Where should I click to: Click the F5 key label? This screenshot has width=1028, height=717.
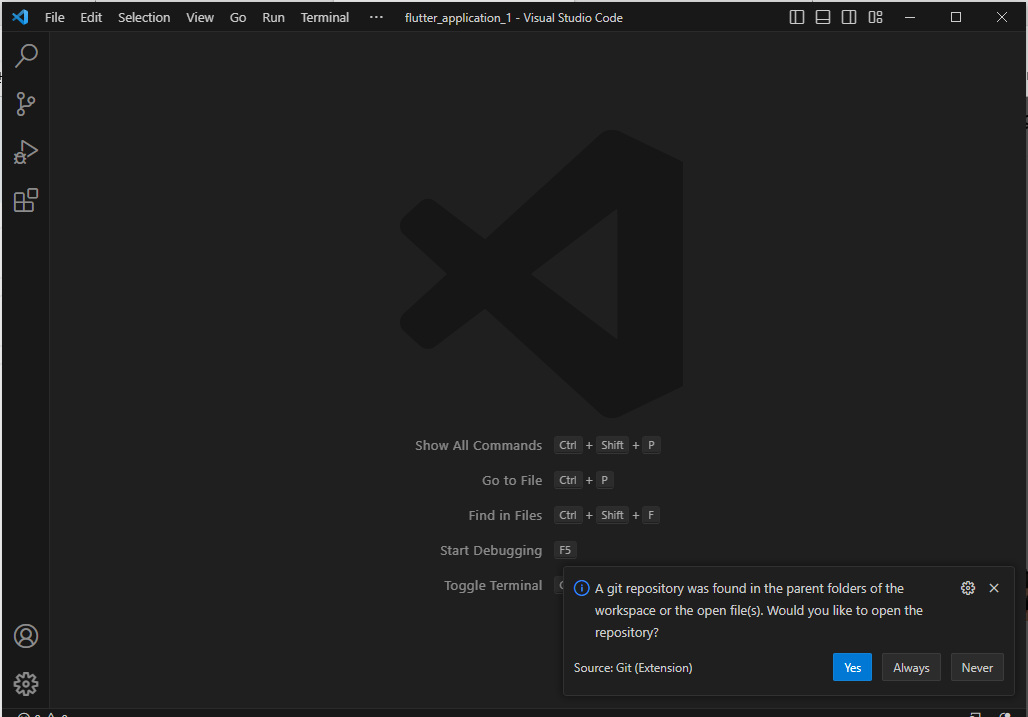(x=565, y=550)
